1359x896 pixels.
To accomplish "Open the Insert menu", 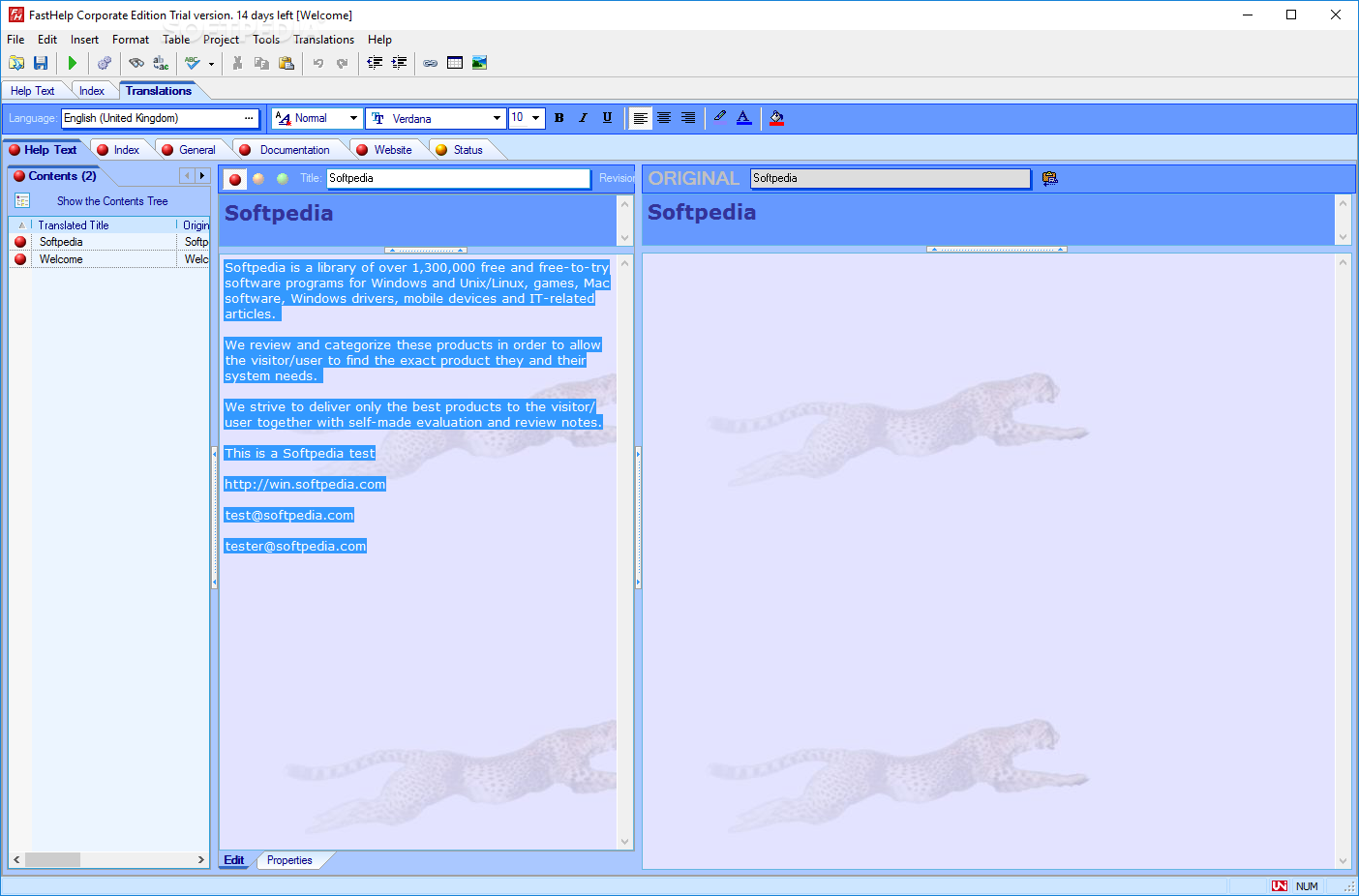I will click(84, 40).
